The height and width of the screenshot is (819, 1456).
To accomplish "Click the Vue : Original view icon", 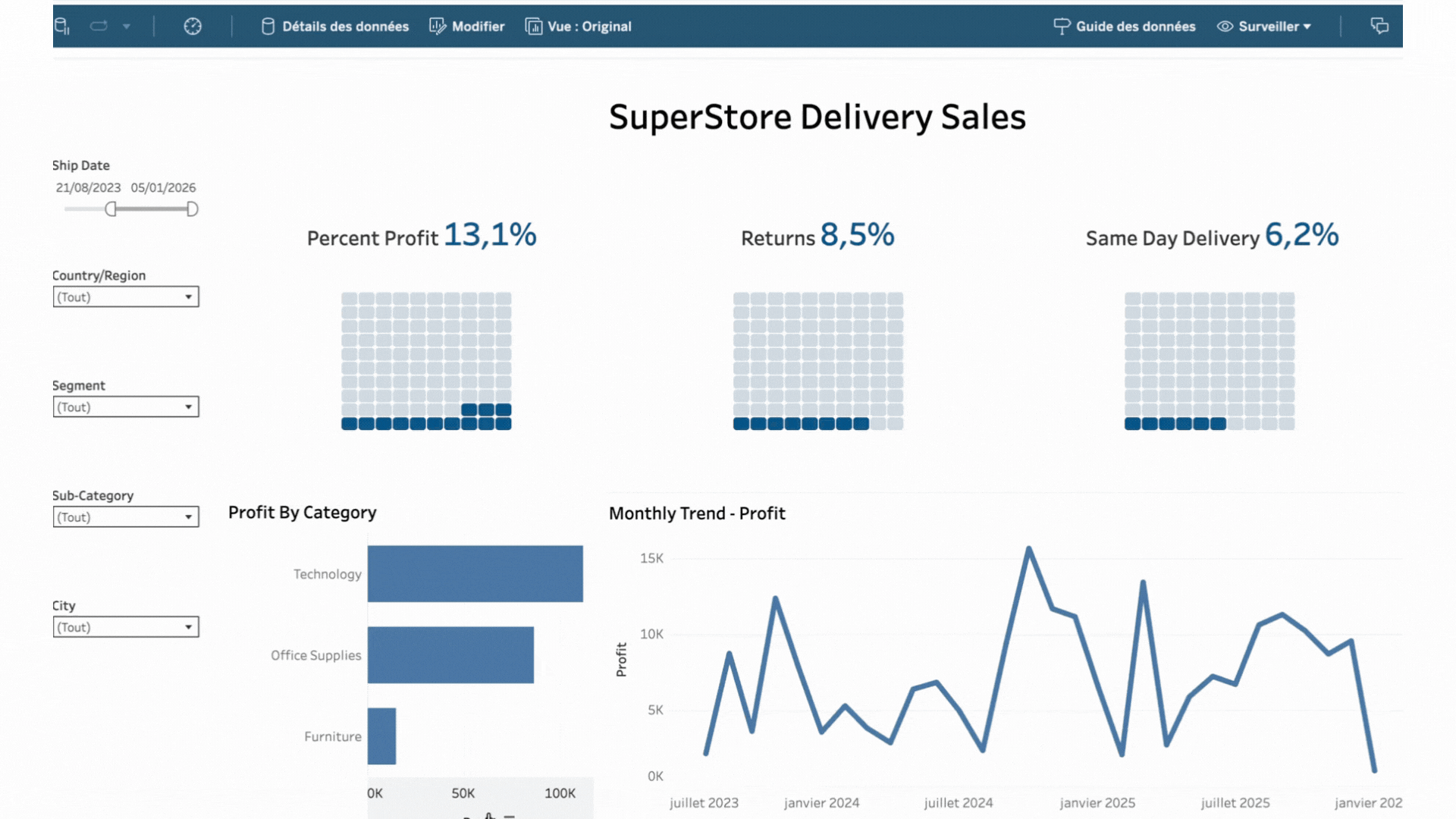I will pos(533,26).
